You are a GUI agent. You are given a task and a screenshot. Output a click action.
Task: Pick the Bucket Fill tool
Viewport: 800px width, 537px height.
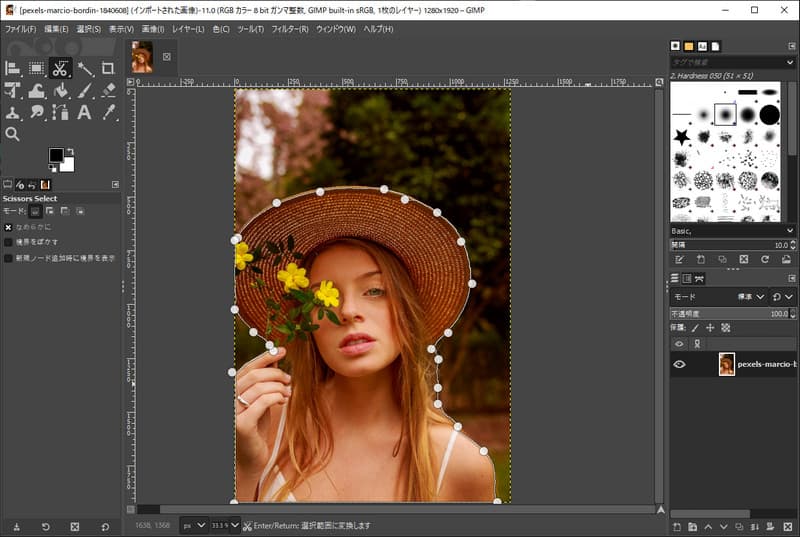coord(60,90)
